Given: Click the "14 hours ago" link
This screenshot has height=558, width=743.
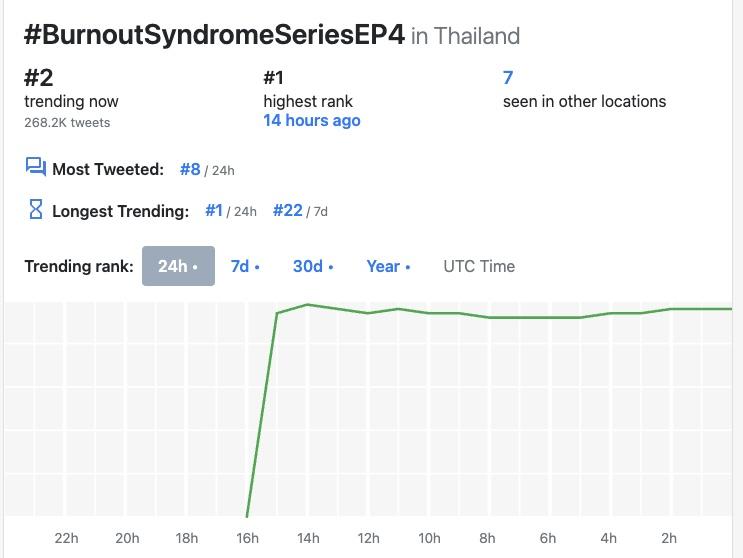Looking at the screenshot, I should tap(312, 121).
